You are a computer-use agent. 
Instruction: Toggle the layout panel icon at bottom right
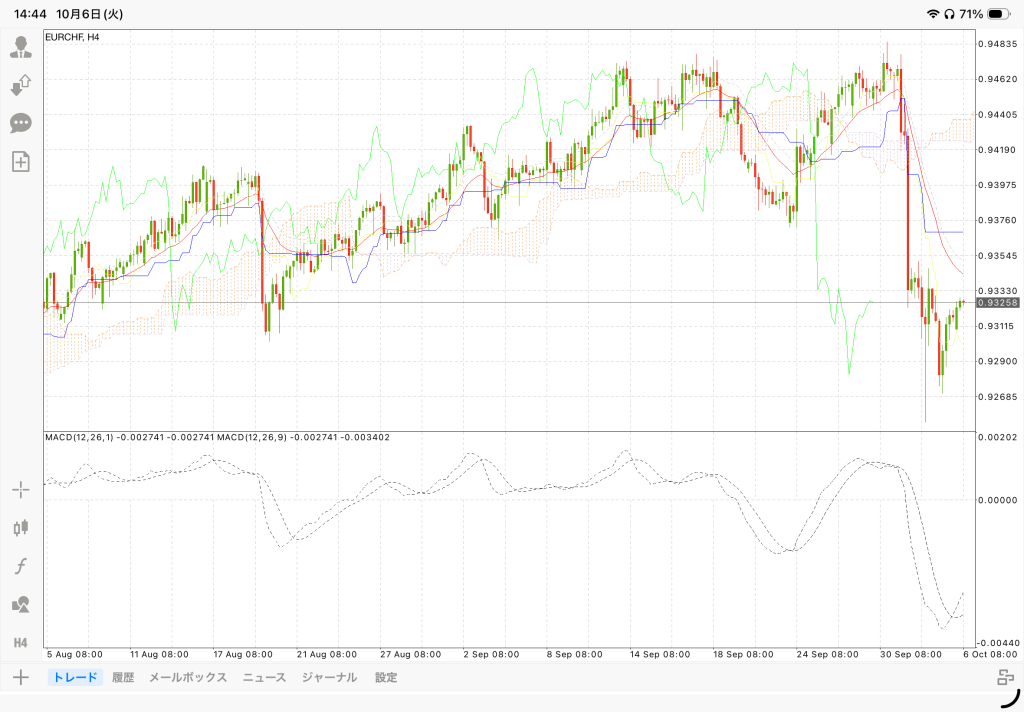[x=1006, y=677]
